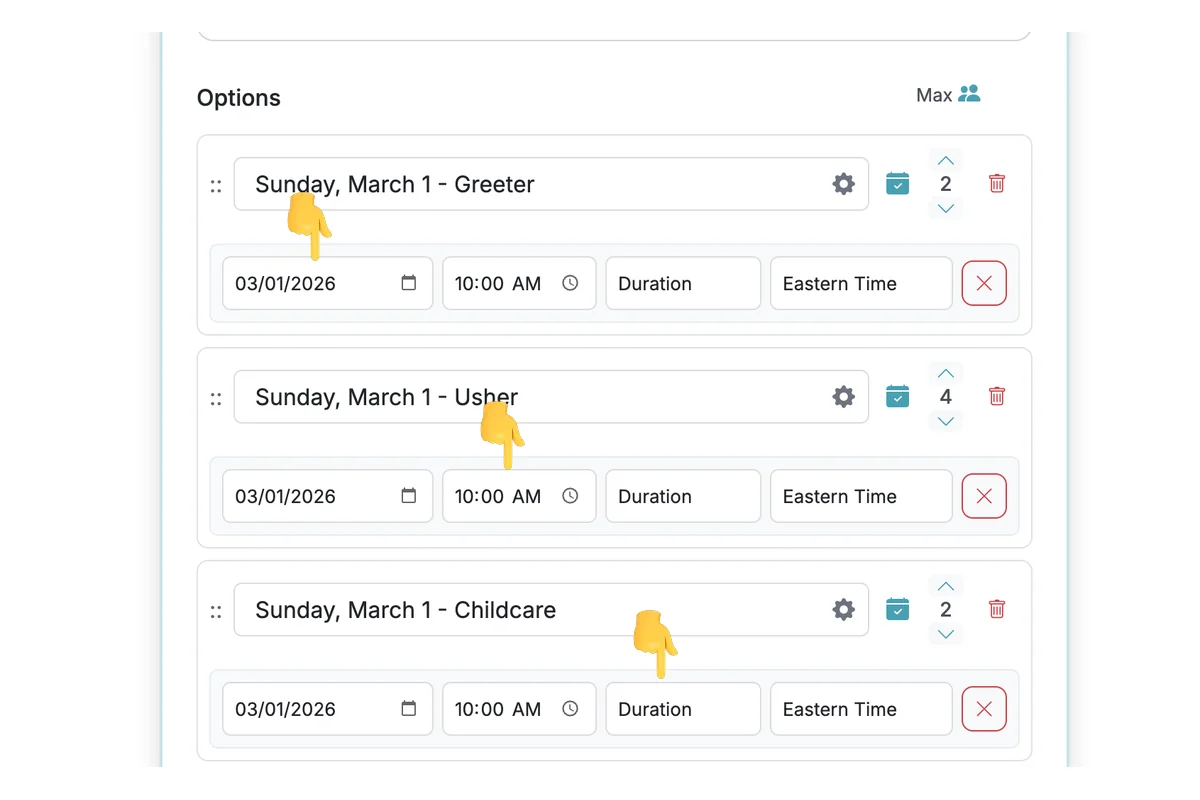Delete the Greeter option with trash icon
1200x800 pixels.
997,184
